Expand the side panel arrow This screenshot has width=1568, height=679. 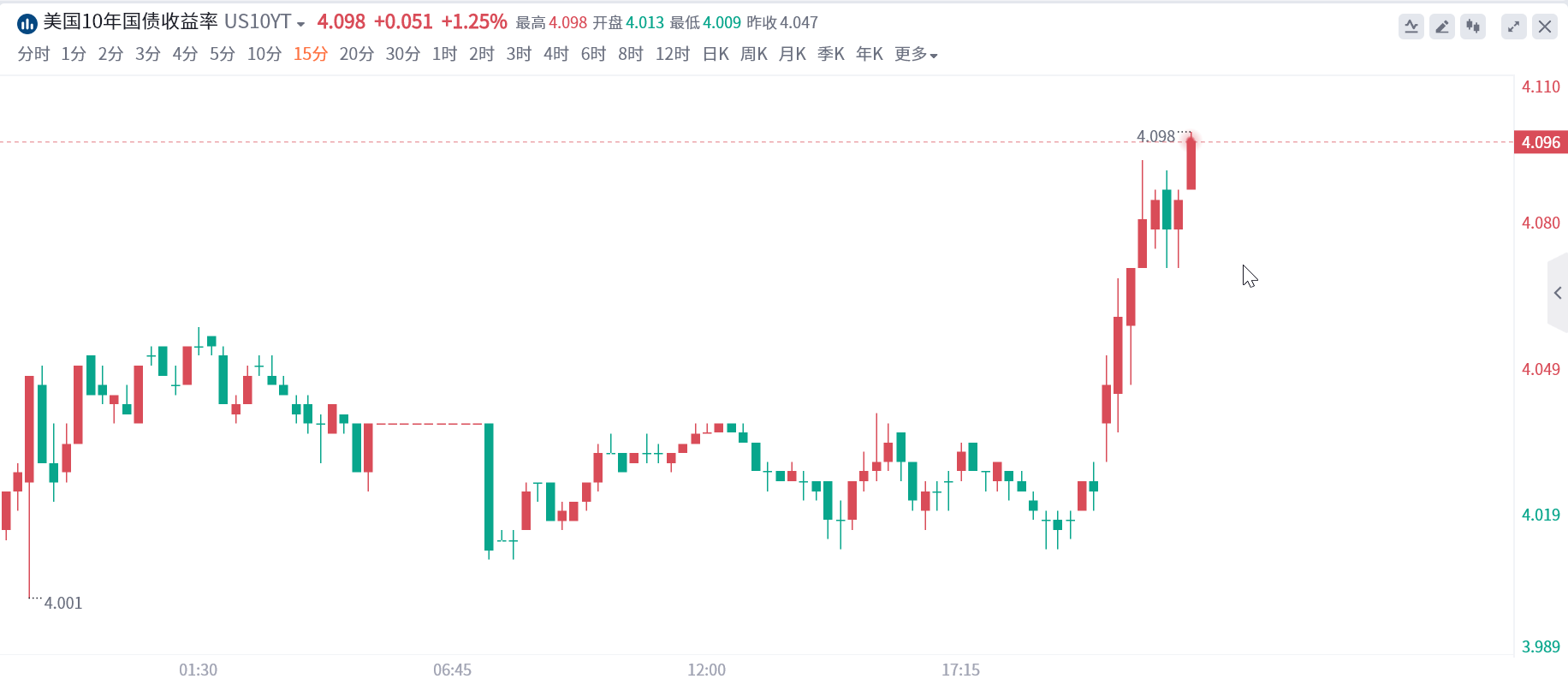pos(1558,293)
